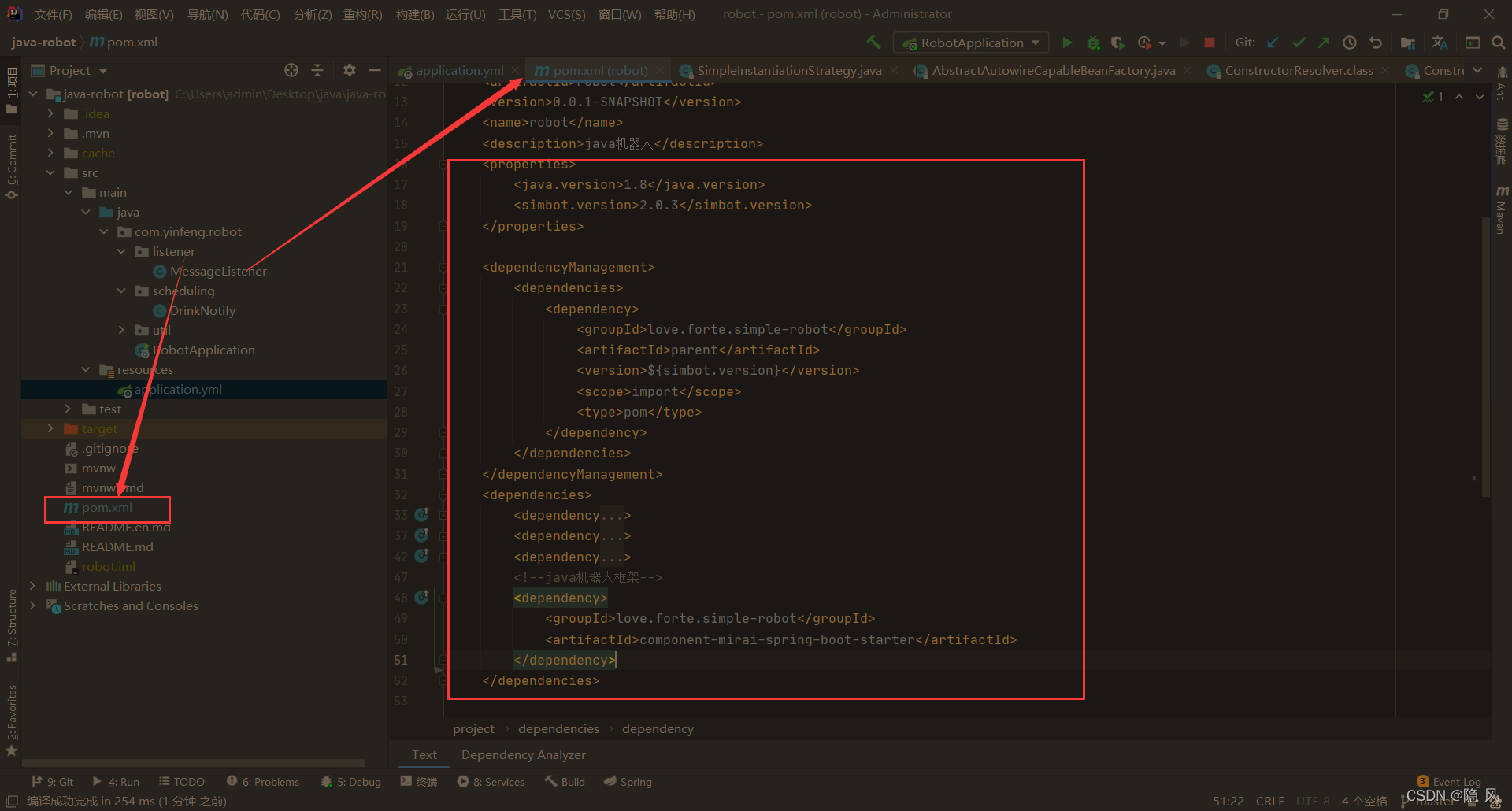Open the Problems tool window button
The height and width of the screenshot is (811, 1512).
coord(263,782)
